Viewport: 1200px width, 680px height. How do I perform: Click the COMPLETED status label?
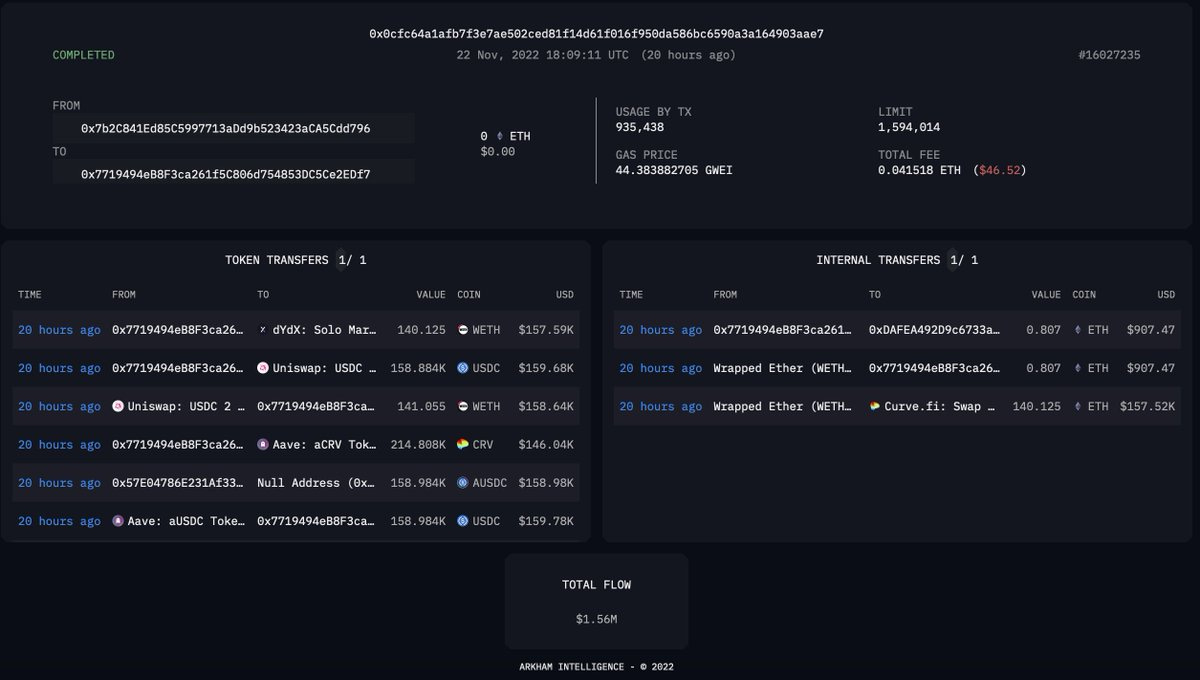coord(84,55)
